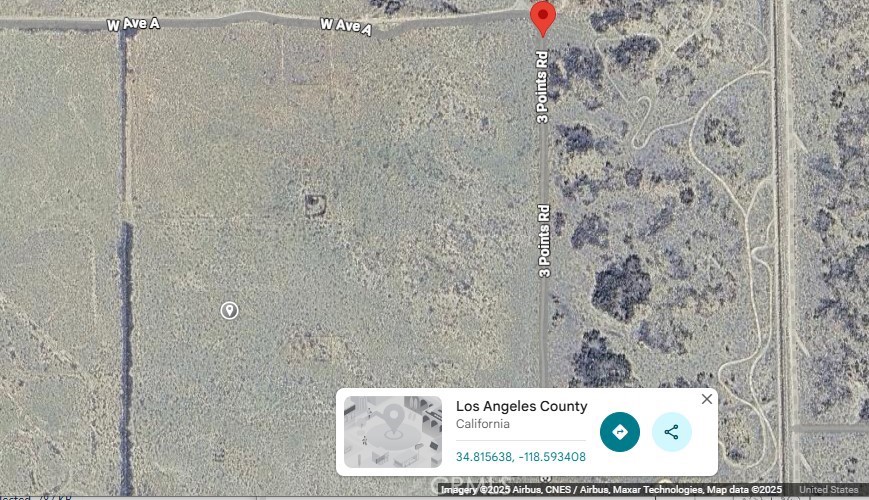Click the lower 3 Points Rd road label
Image resolution: width=869 pixels, height=500 pixels.
(x=544, y=241)
